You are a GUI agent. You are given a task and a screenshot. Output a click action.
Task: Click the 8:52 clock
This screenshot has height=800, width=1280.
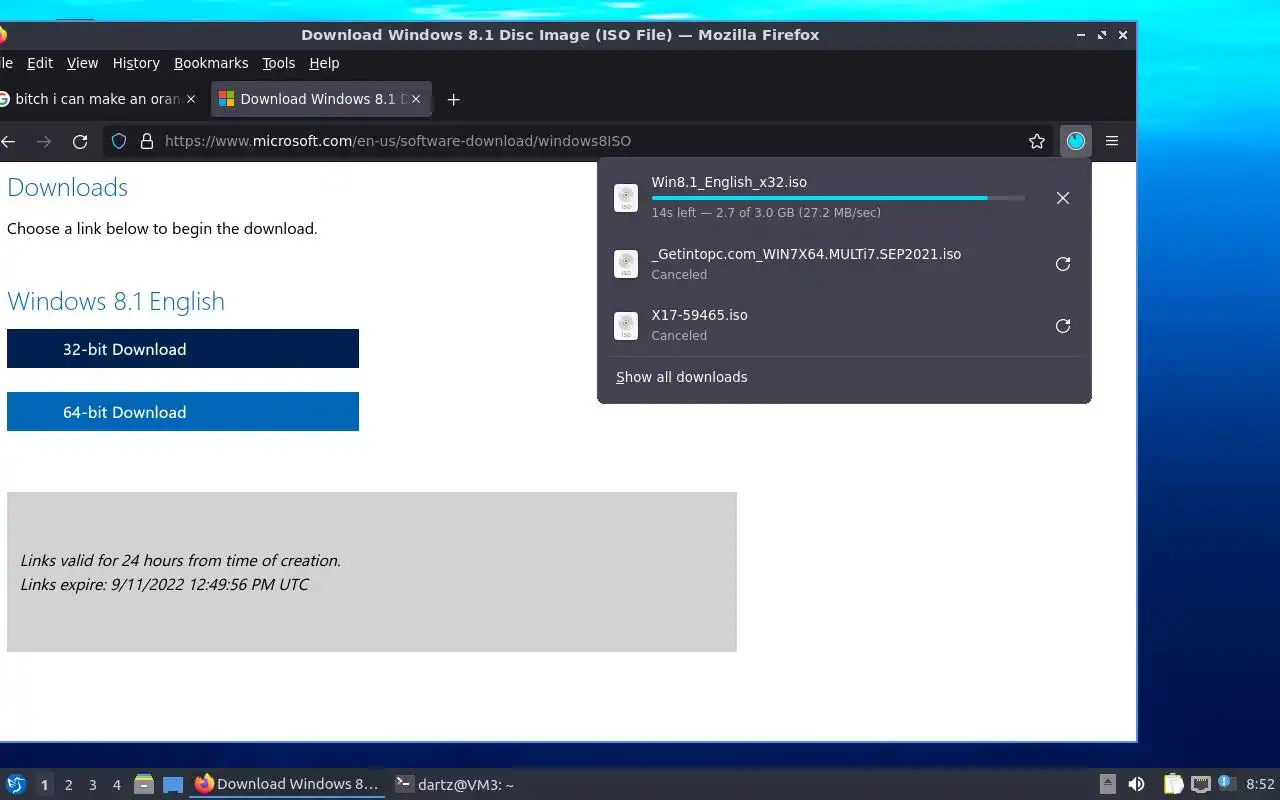1260,785
